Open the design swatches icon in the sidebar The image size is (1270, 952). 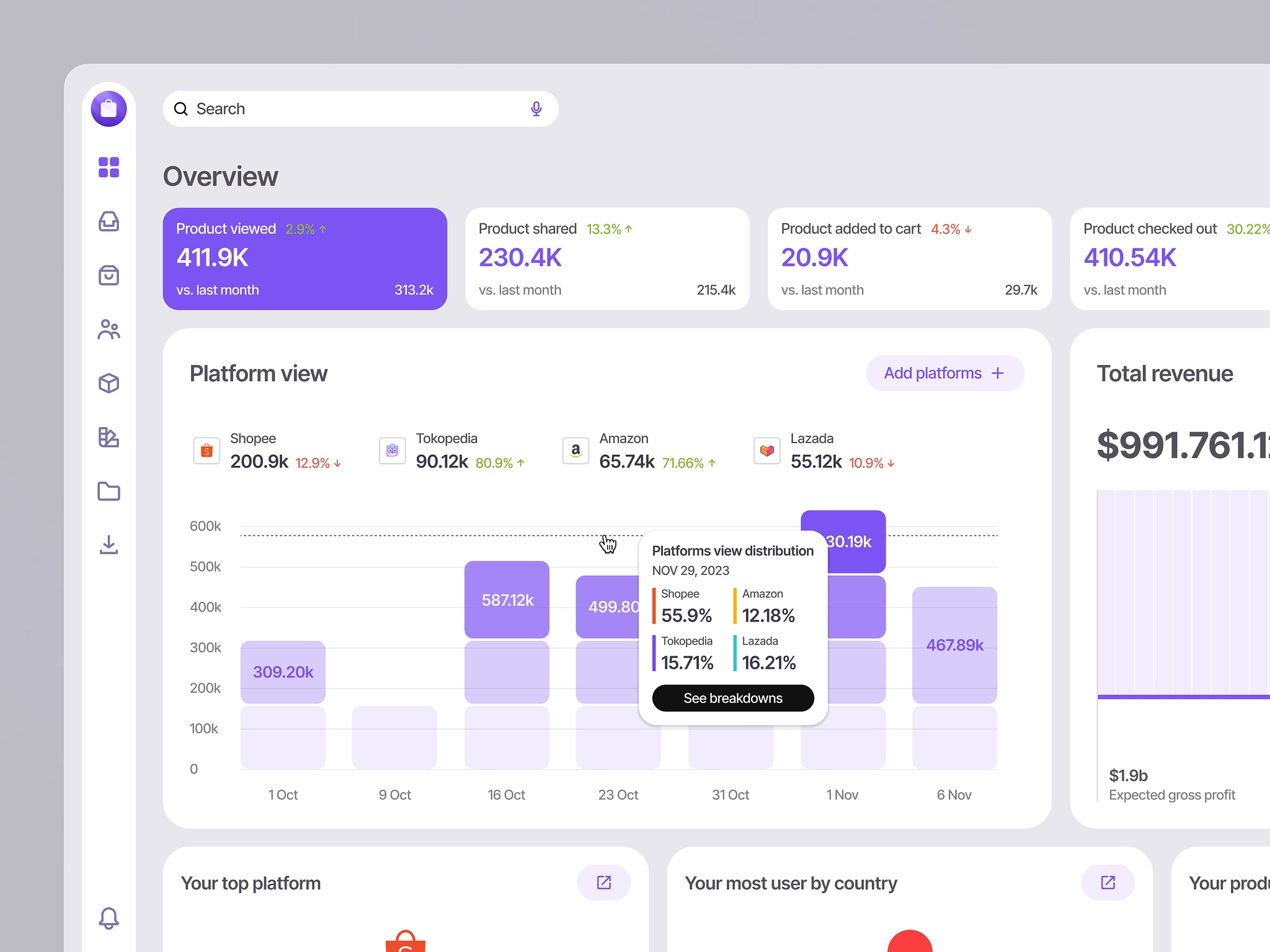[109, 437]
